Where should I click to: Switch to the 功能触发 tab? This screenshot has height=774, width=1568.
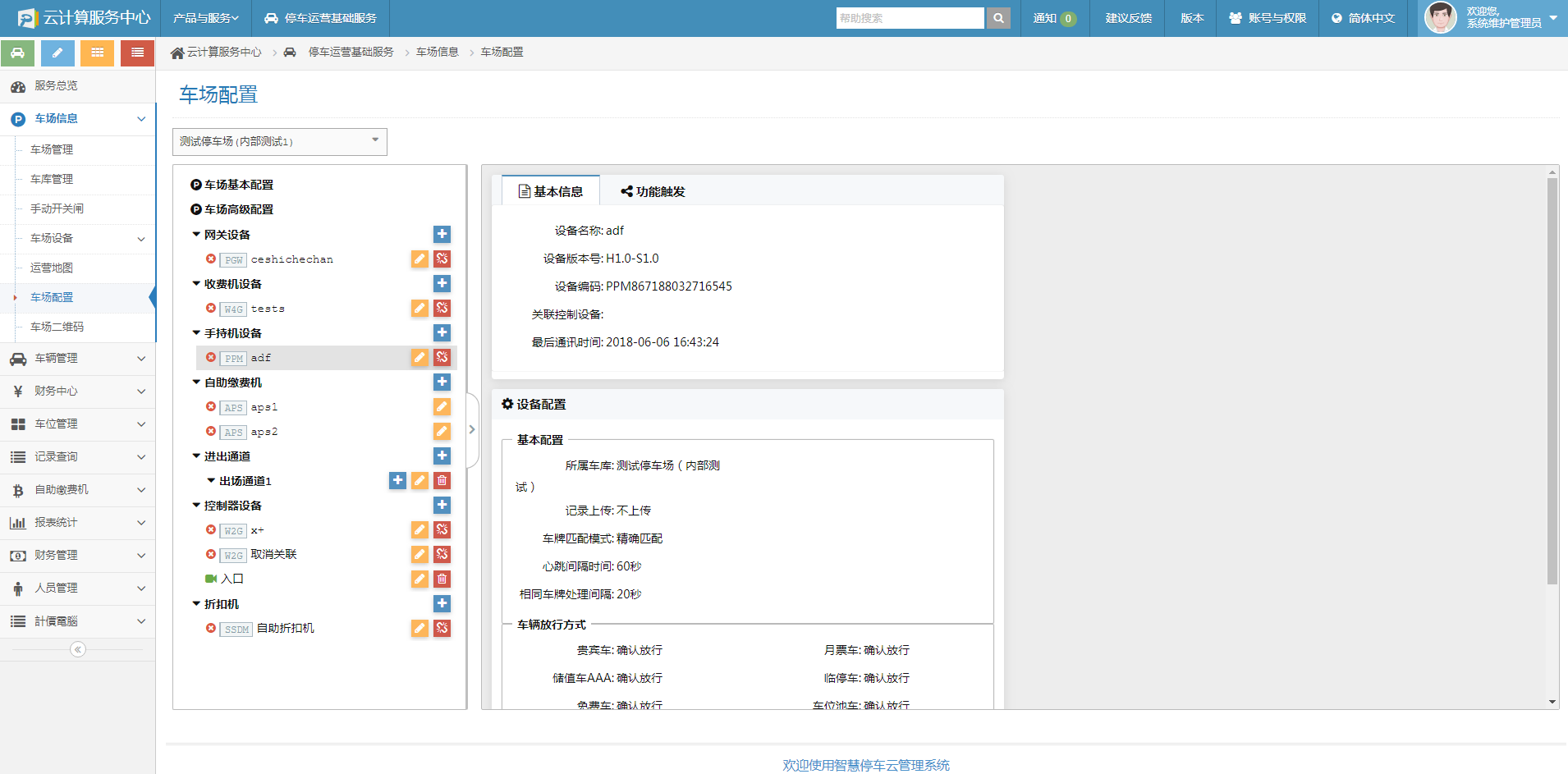click(x=653, y=190)
